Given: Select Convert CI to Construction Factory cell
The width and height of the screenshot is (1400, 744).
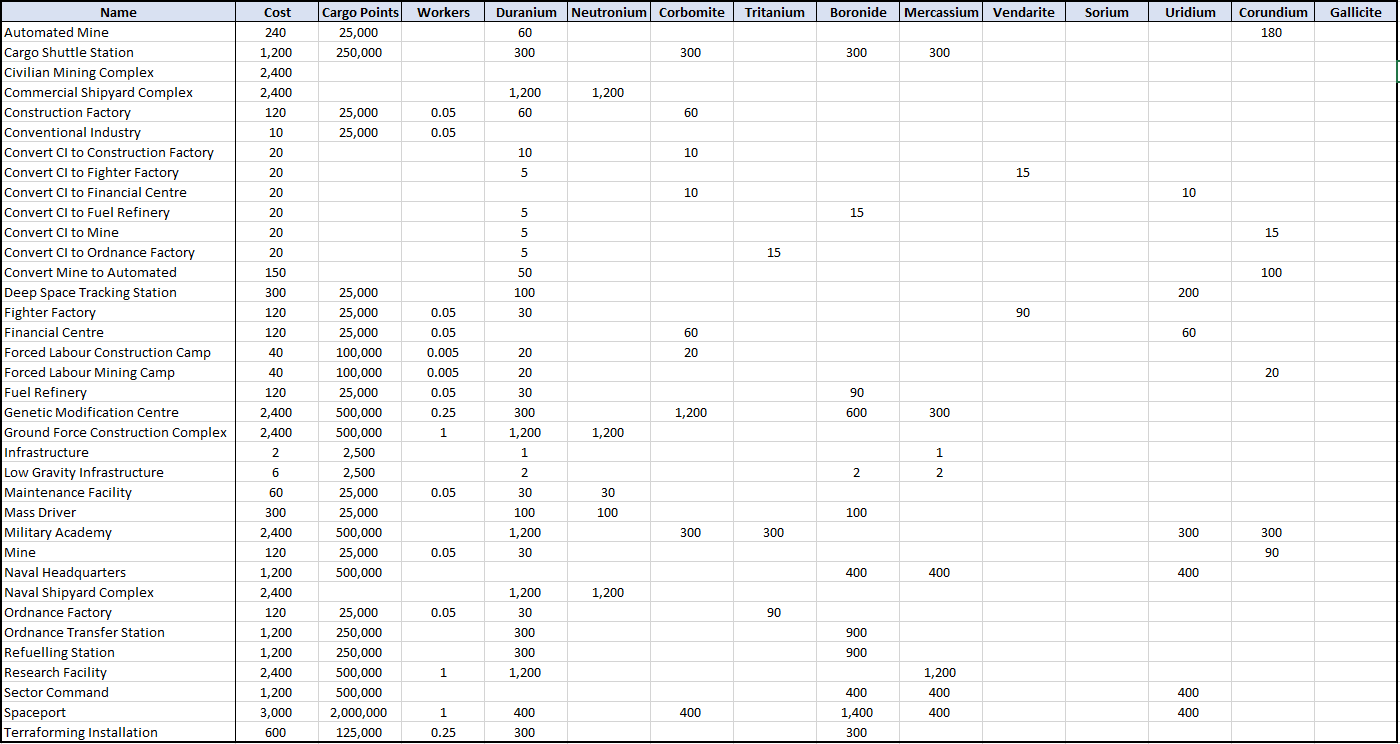Looking at the screenshot, I should (119, 152).
